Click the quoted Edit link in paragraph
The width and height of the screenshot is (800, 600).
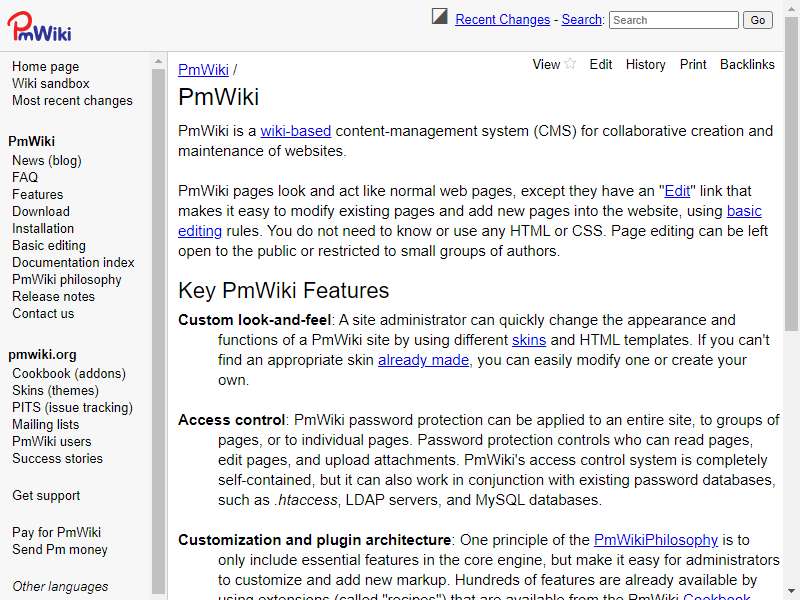677,191
